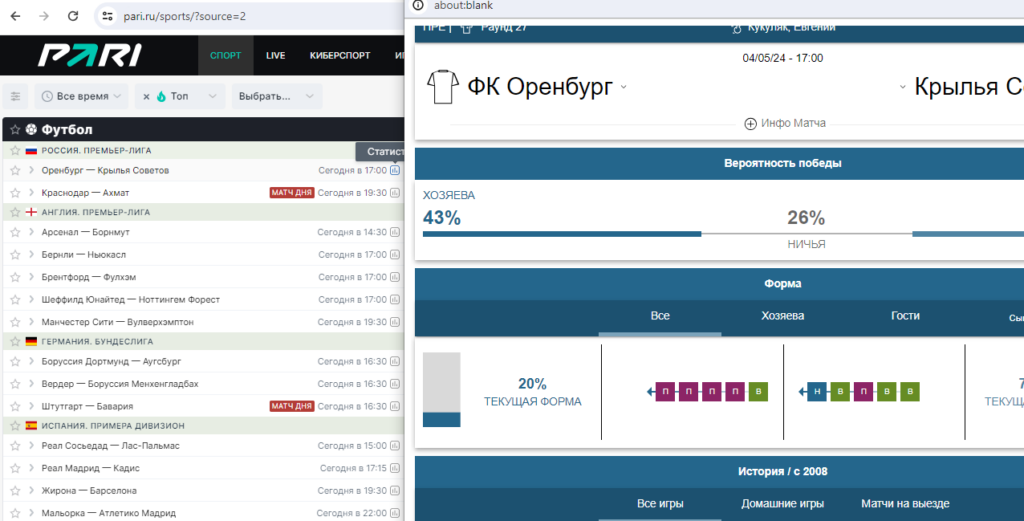This screenshot has width=1024, height=521.
Task: Favorite Россия Премьер-Лига with star
Action: [x=15, y=150]
